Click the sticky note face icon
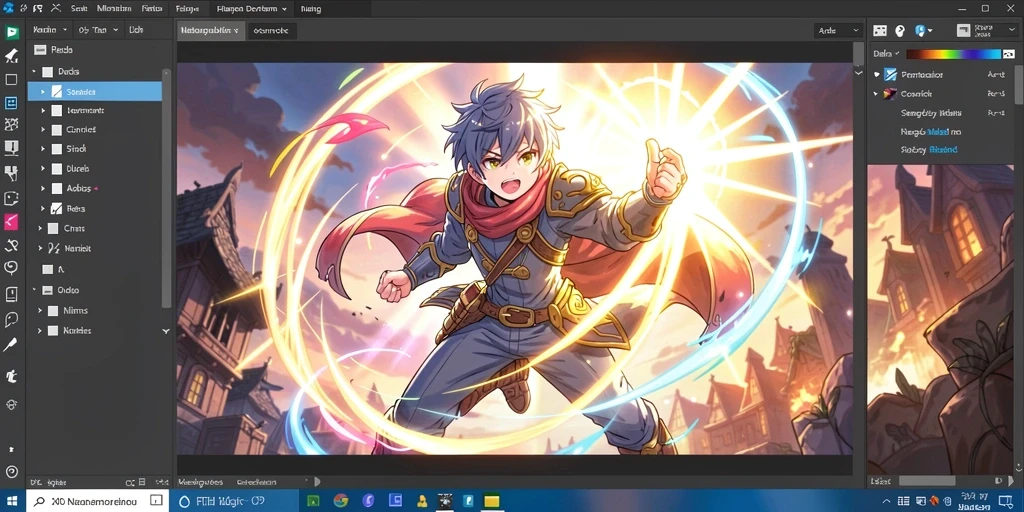Image resolution: width=1024 pixels, height=512 pixels. (11, 199)
